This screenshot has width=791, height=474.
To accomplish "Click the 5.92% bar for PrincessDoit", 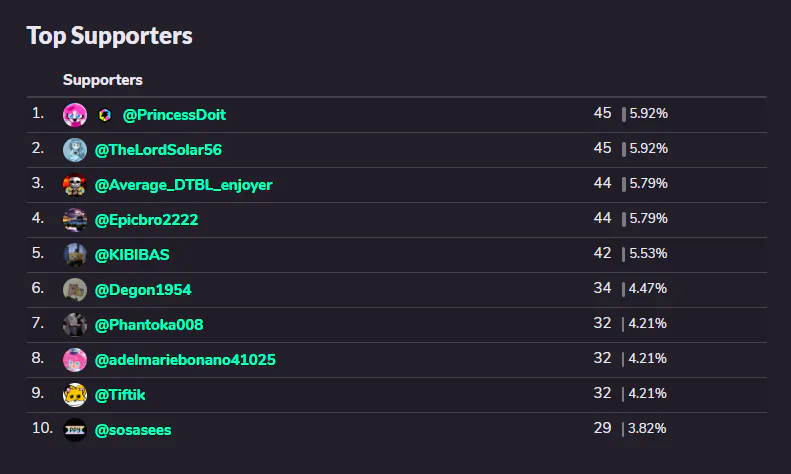I will (x=624, y=114).
